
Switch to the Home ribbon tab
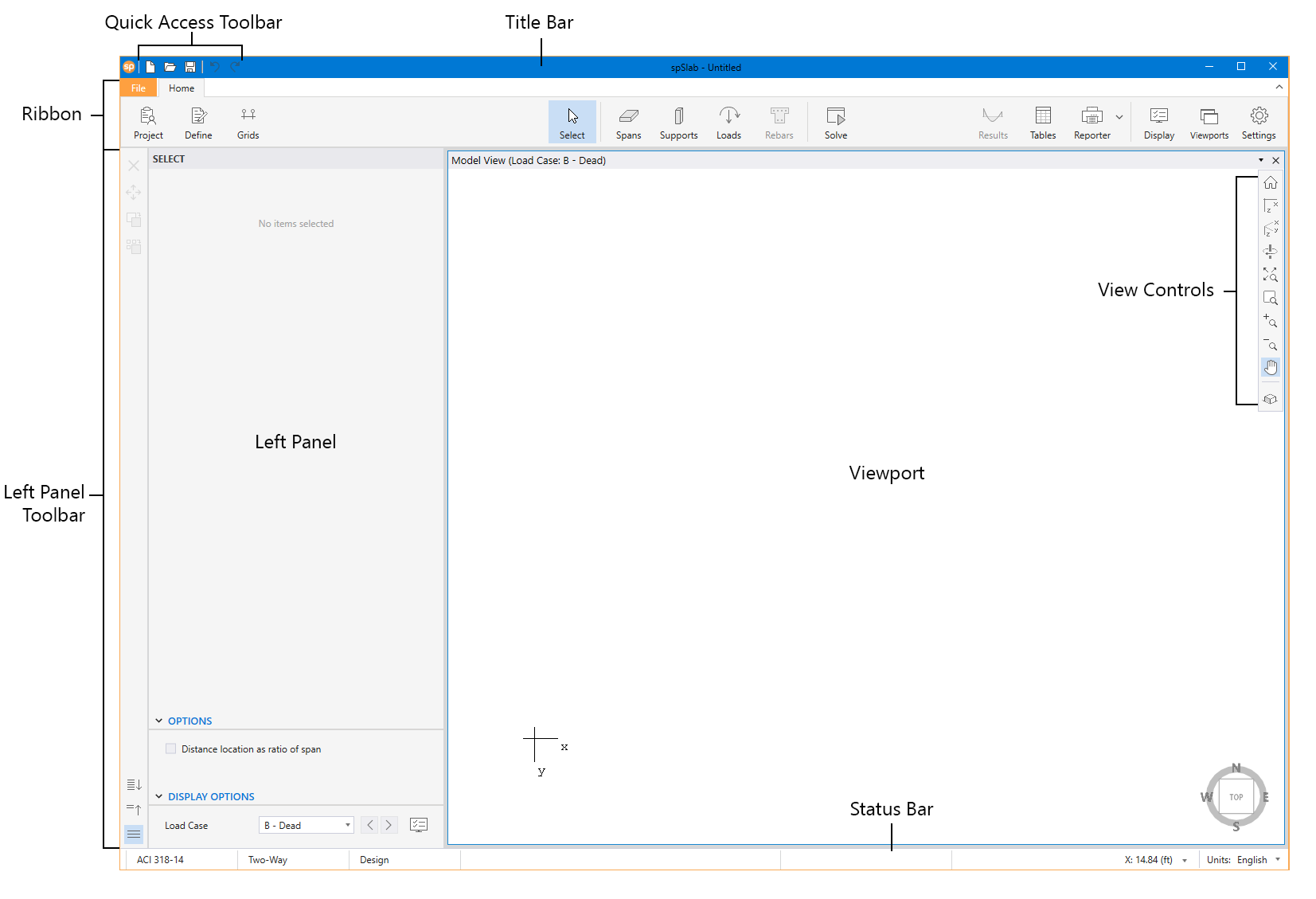coord(182,88)
